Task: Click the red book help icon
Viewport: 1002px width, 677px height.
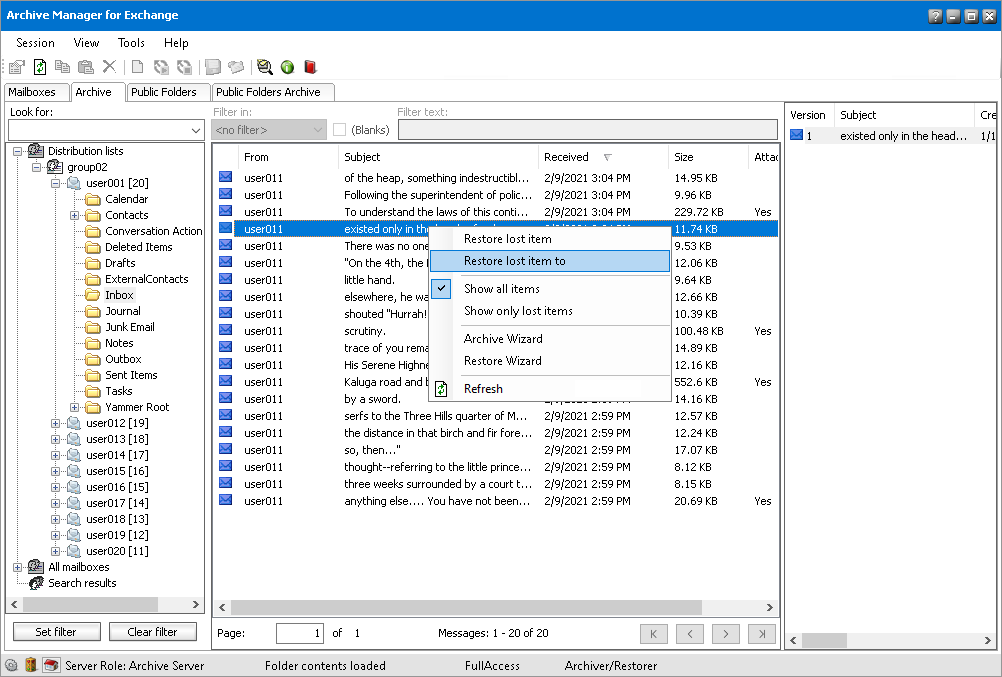Action: (310, 67)
